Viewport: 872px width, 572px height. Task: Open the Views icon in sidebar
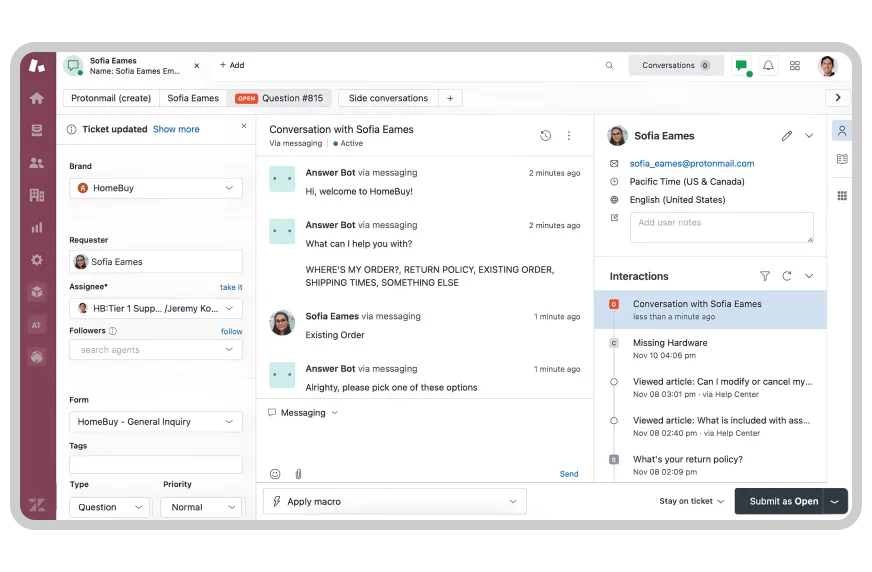click(37, 131)
